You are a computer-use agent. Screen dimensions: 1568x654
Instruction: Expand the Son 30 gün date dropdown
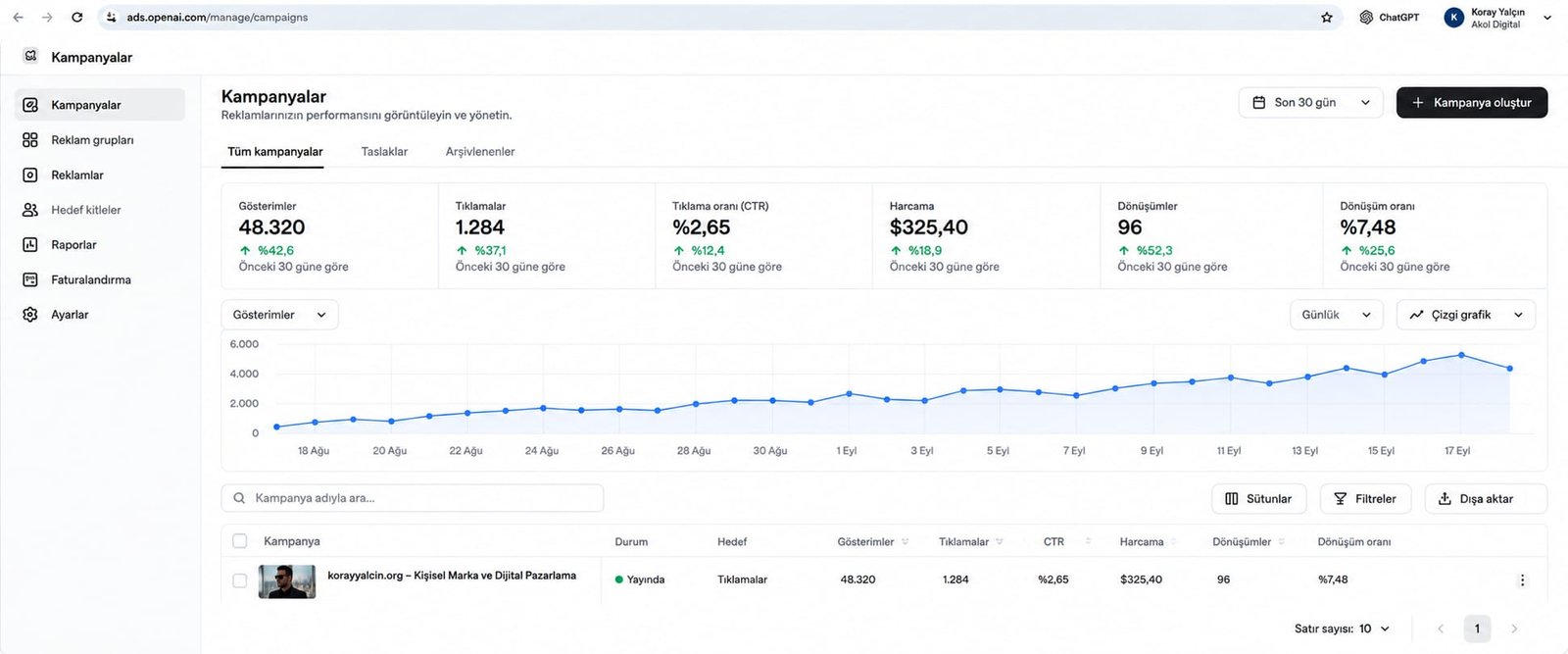(x=1311, y=103)
